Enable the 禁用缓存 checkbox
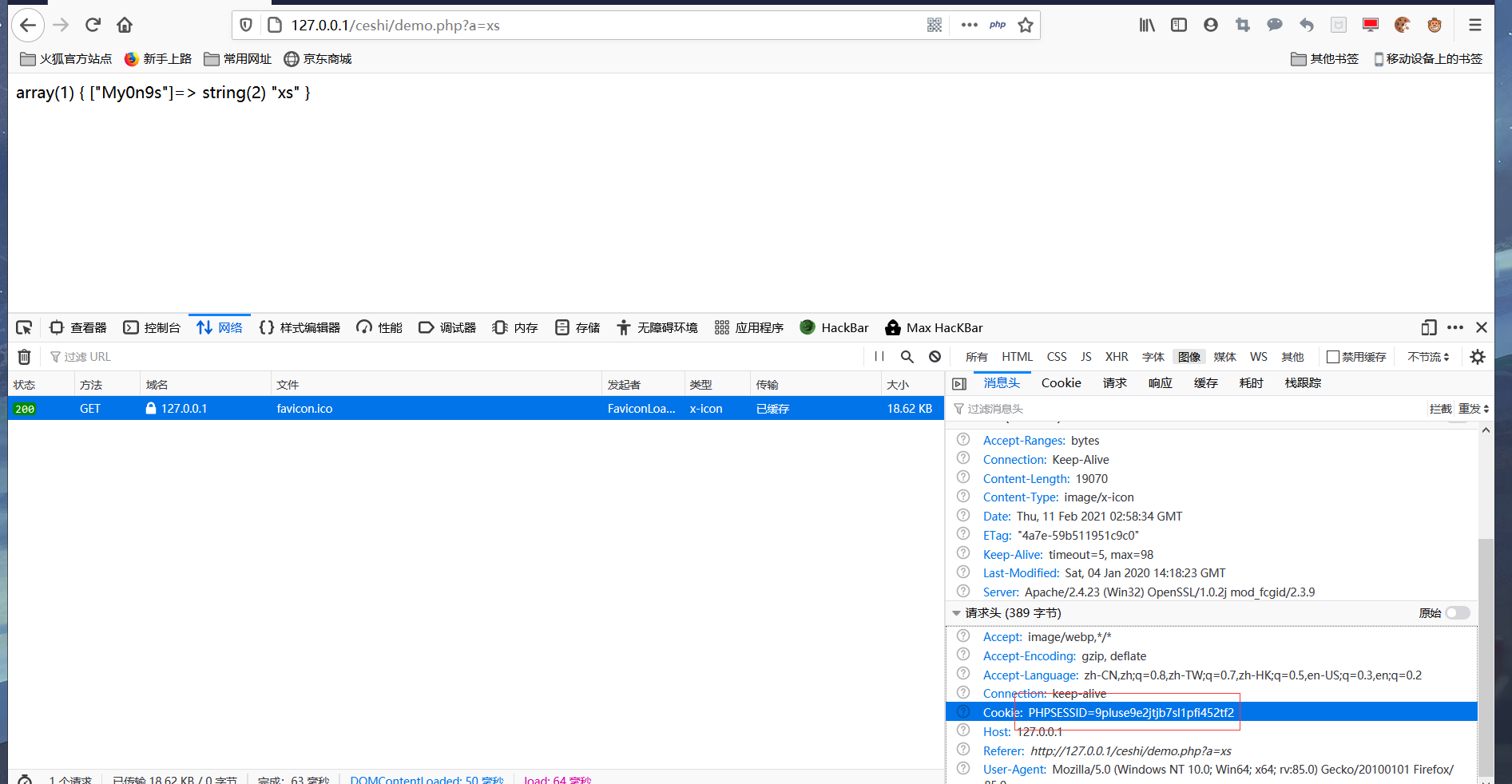The width and height of the screenshot is (1512, 784). click(1333, 357)
